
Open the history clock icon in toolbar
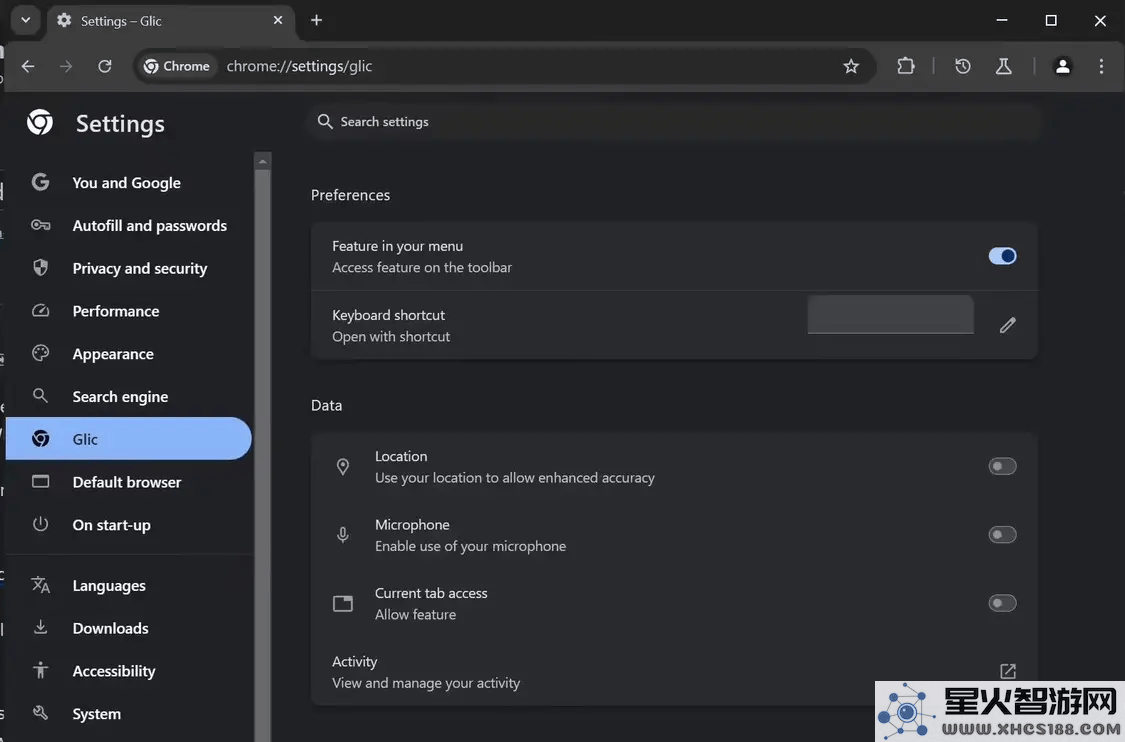[963, 66]
